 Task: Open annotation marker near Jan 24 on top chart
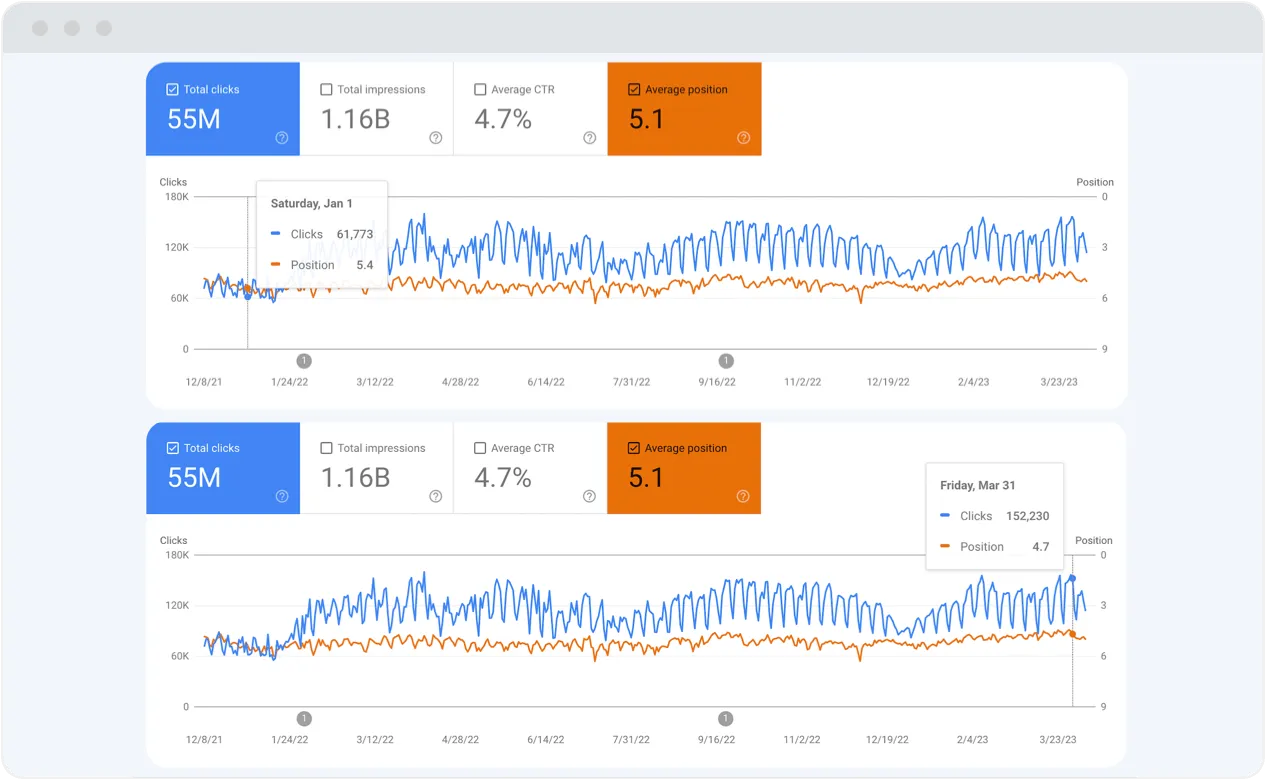pyautogui.click(x=304, y=360)
